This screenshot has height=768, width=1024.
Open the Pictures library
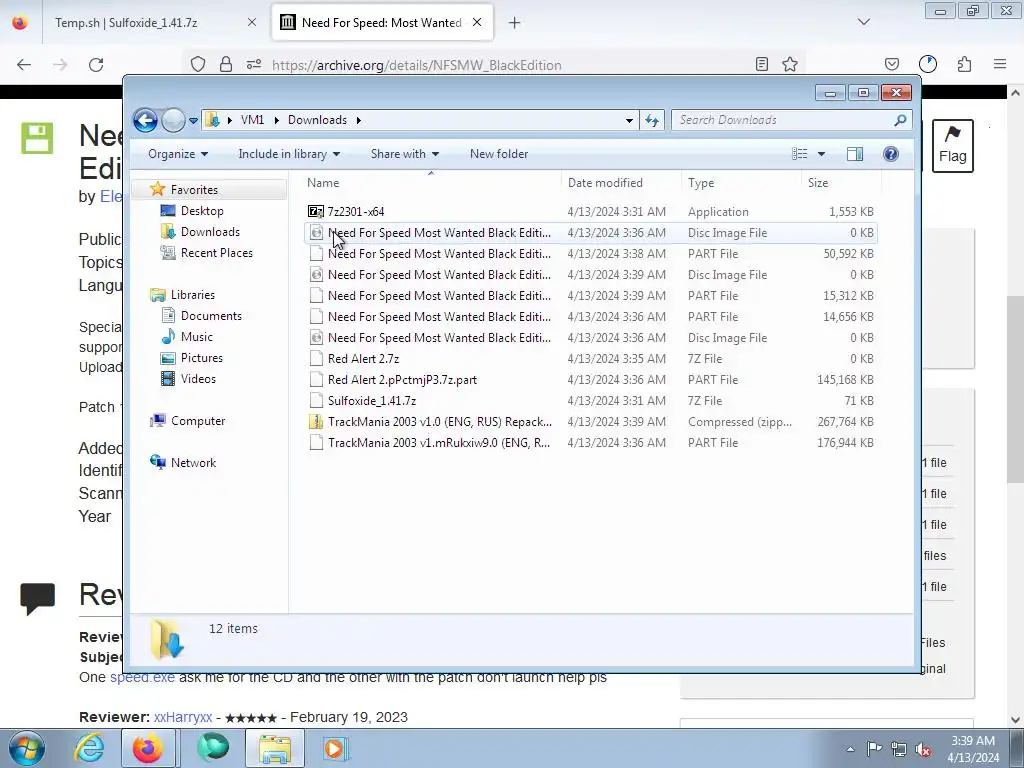201,358
